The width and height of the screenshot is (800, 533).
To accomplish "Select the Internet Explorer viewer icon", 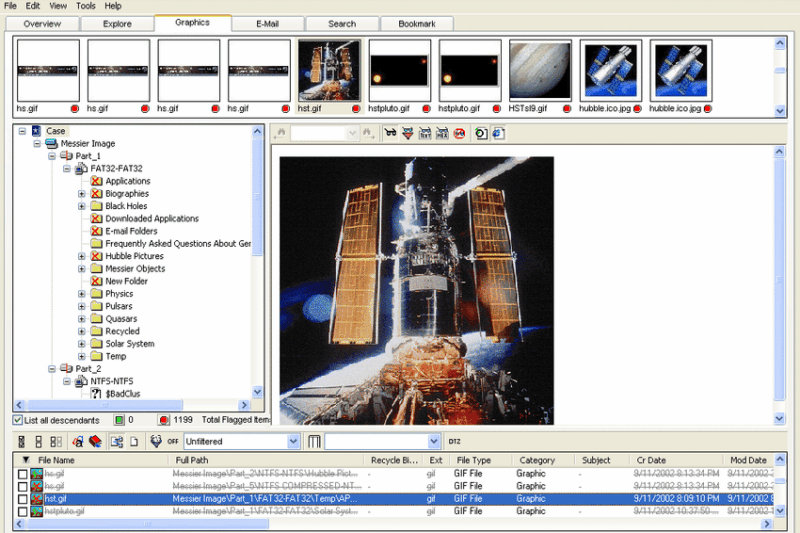I will point(498,134).
